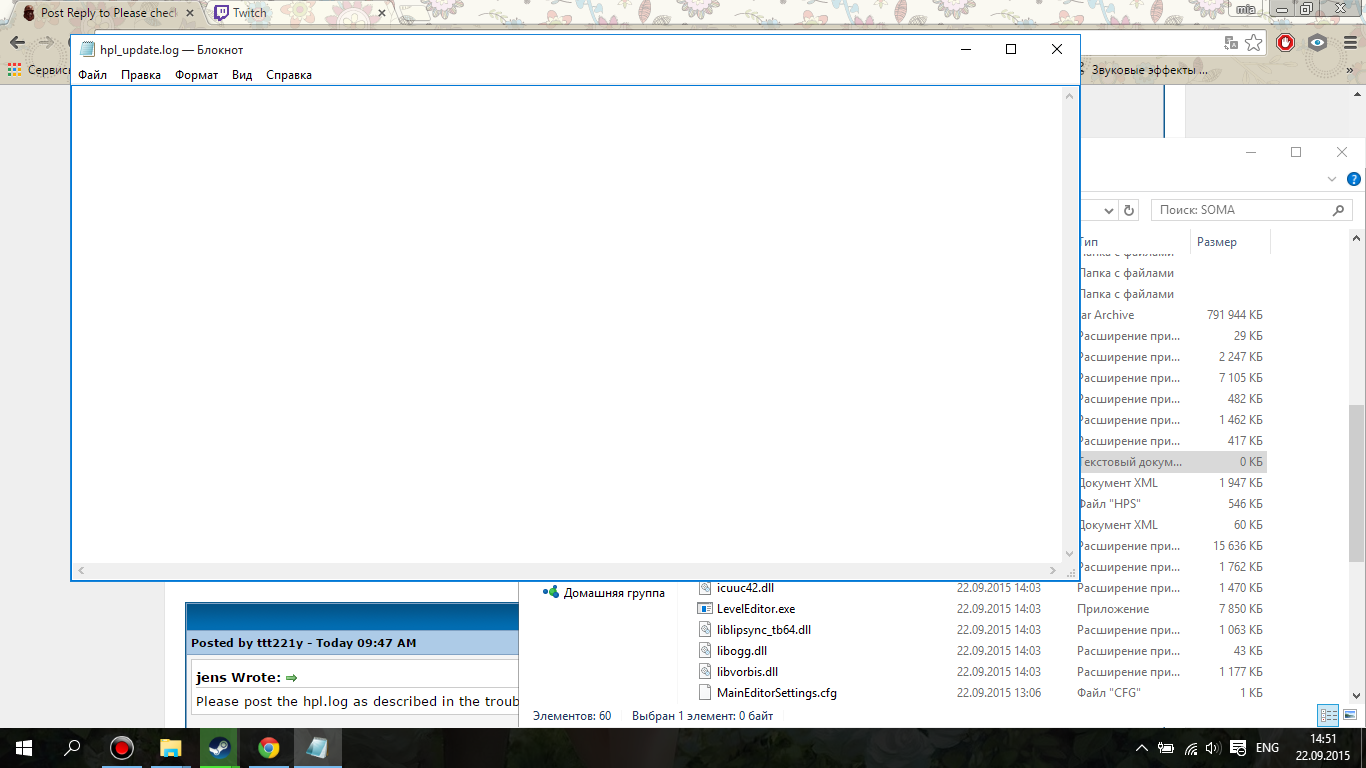Screen dimensions: 1366x768
Task: Click the eye-shaped extension icon in Chrome
Action: tap(1318, 43)
